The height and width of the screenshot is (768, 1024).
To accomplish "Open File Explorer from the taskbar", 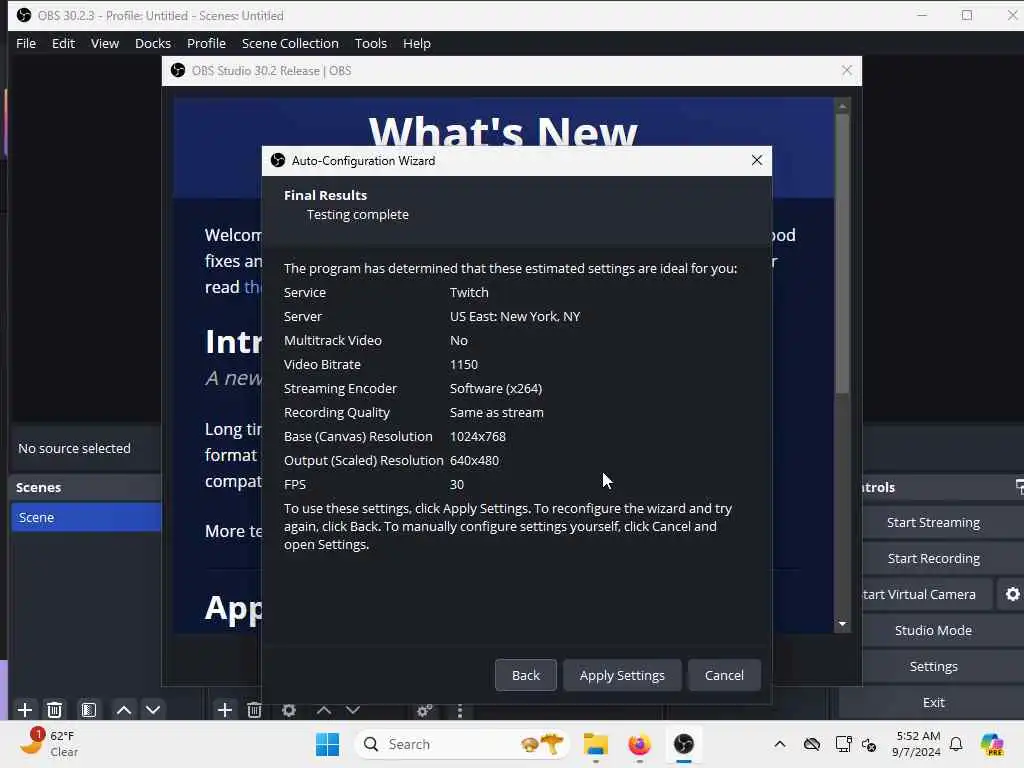I will pyautogui.click(x=596, y=744).
